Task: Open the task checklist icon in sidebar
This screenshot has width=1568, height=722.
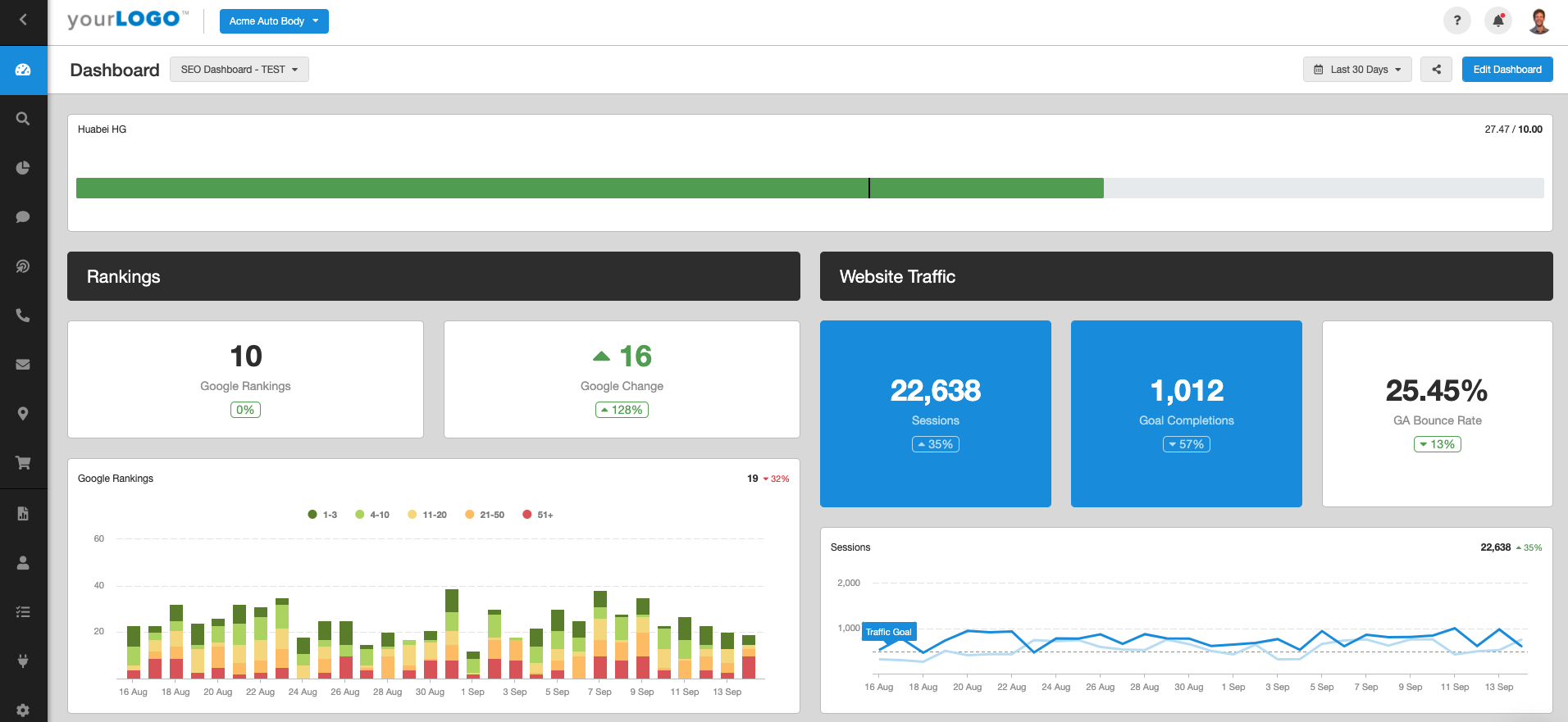Action: coord(23,612)
